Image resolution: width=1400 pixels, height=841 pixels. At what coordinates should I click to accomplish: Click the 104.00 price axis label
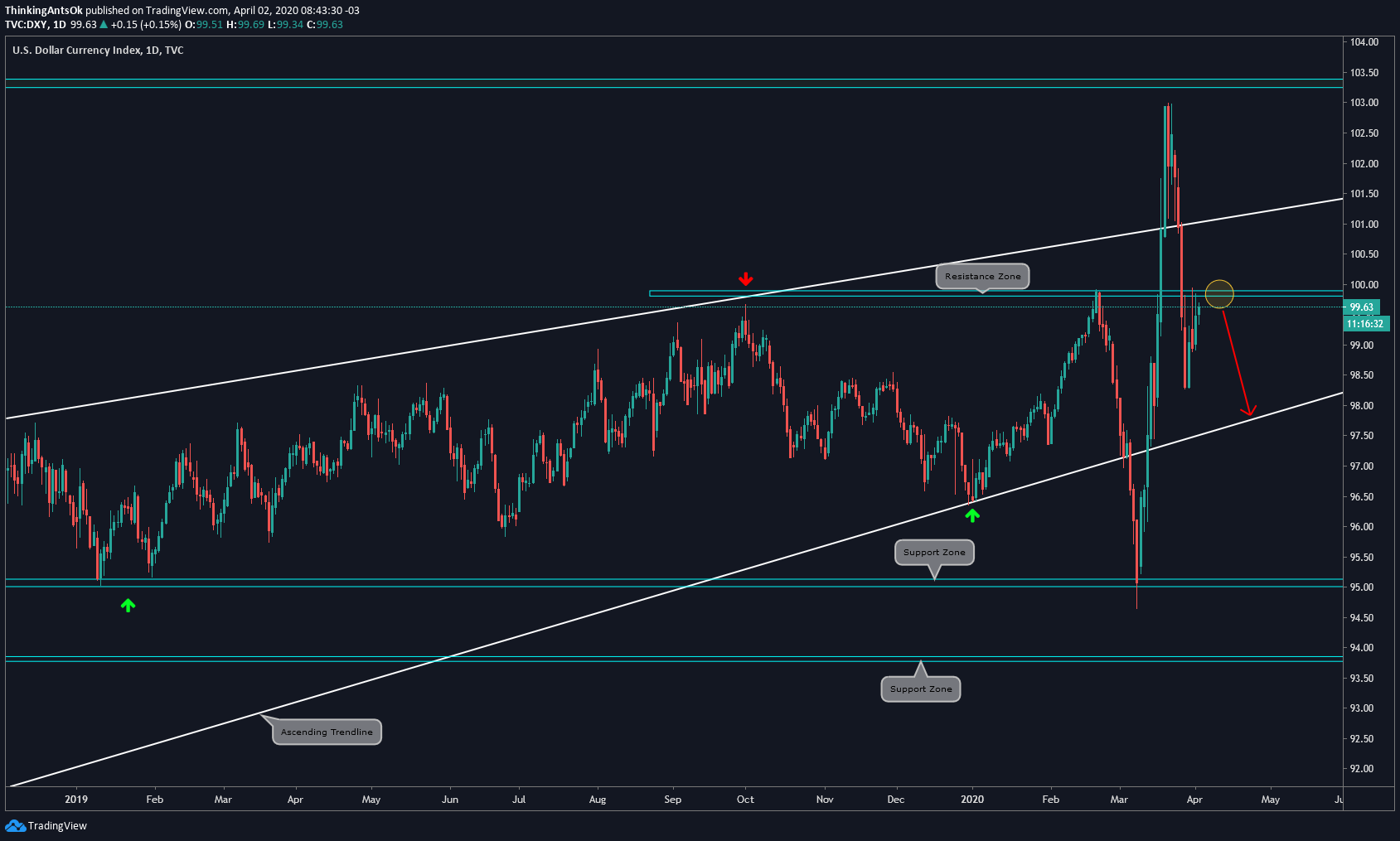click(x=1364, y=42)
